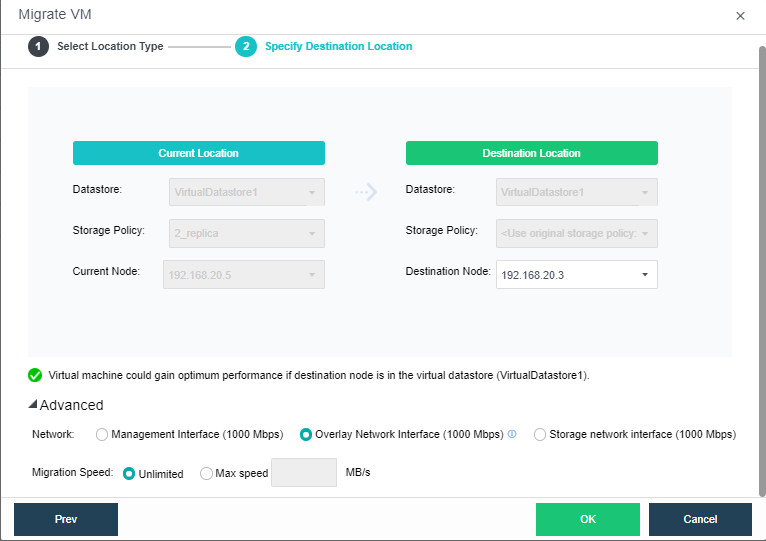Click the Prev button
766x541 pixels.
click(x=66, y=519)
